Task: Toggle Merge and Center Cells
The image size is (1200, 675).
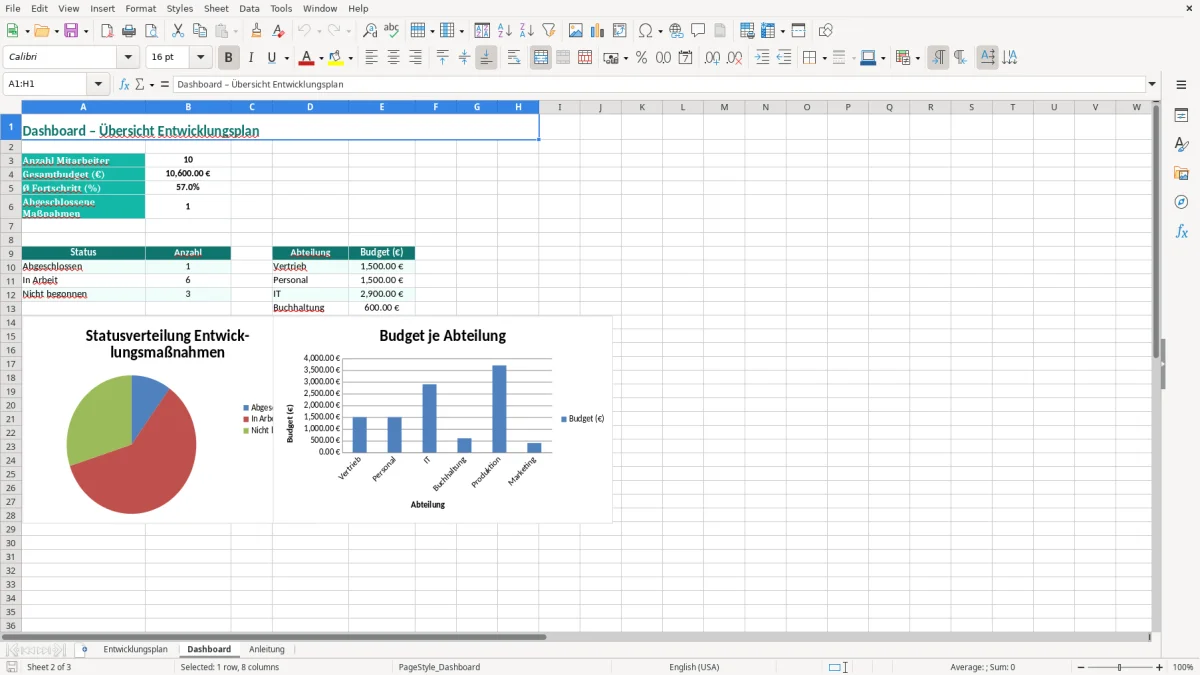Action: click(x=541, y=58)
